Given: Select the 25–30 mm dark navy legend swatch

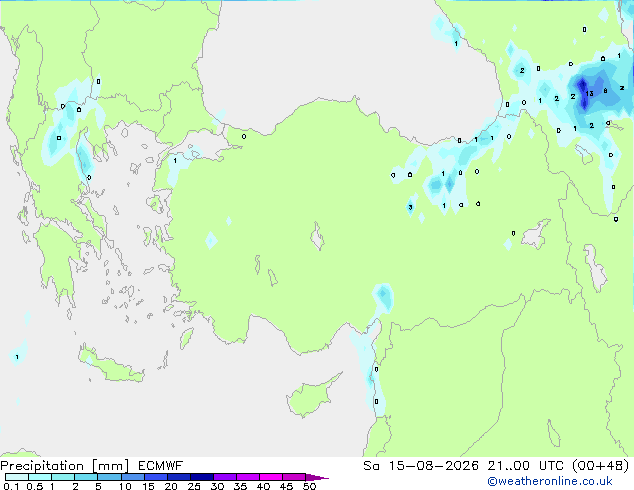Looking at the screenshot, I should [202, 477].
